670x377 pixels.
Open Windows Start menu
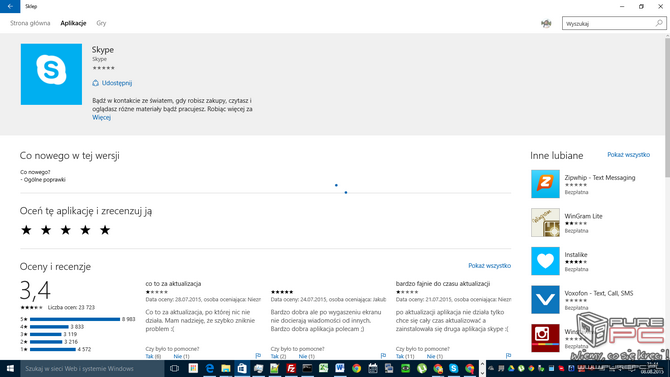point(10,368)
